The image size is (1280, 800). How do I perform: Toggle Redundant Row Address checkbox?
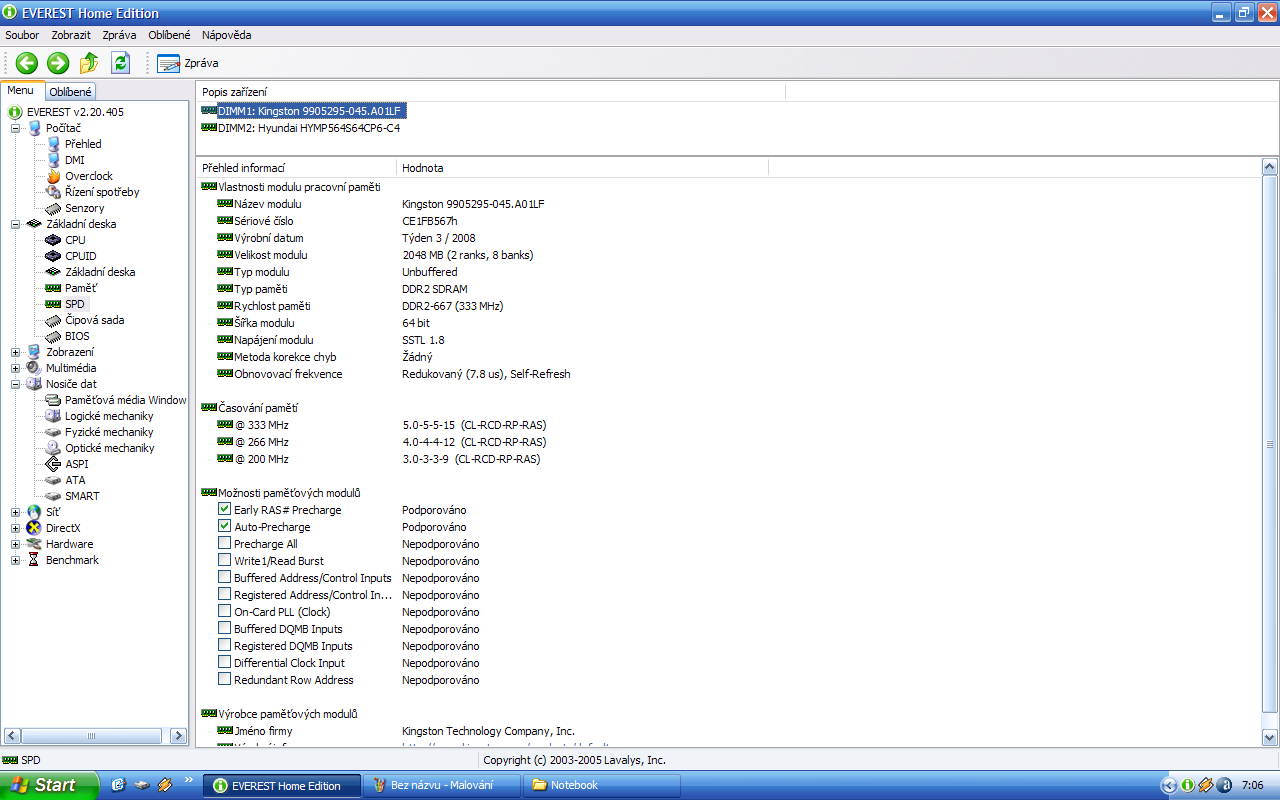point(225,680)
